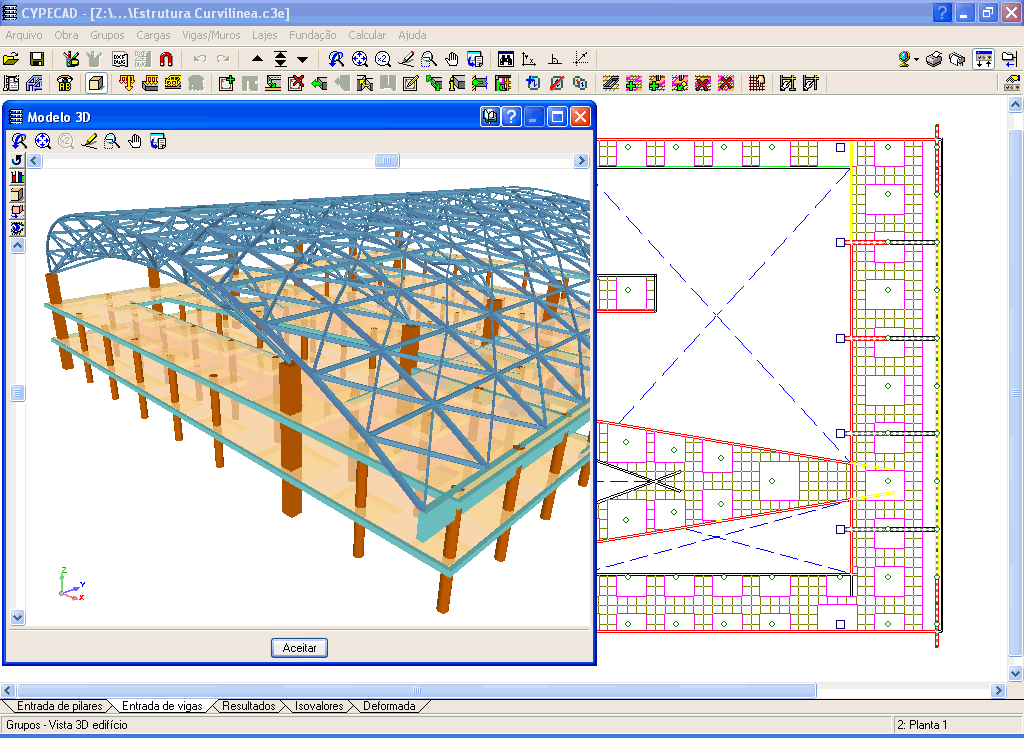
Task: Go up one floor with the up arrow
Action: 257,59
